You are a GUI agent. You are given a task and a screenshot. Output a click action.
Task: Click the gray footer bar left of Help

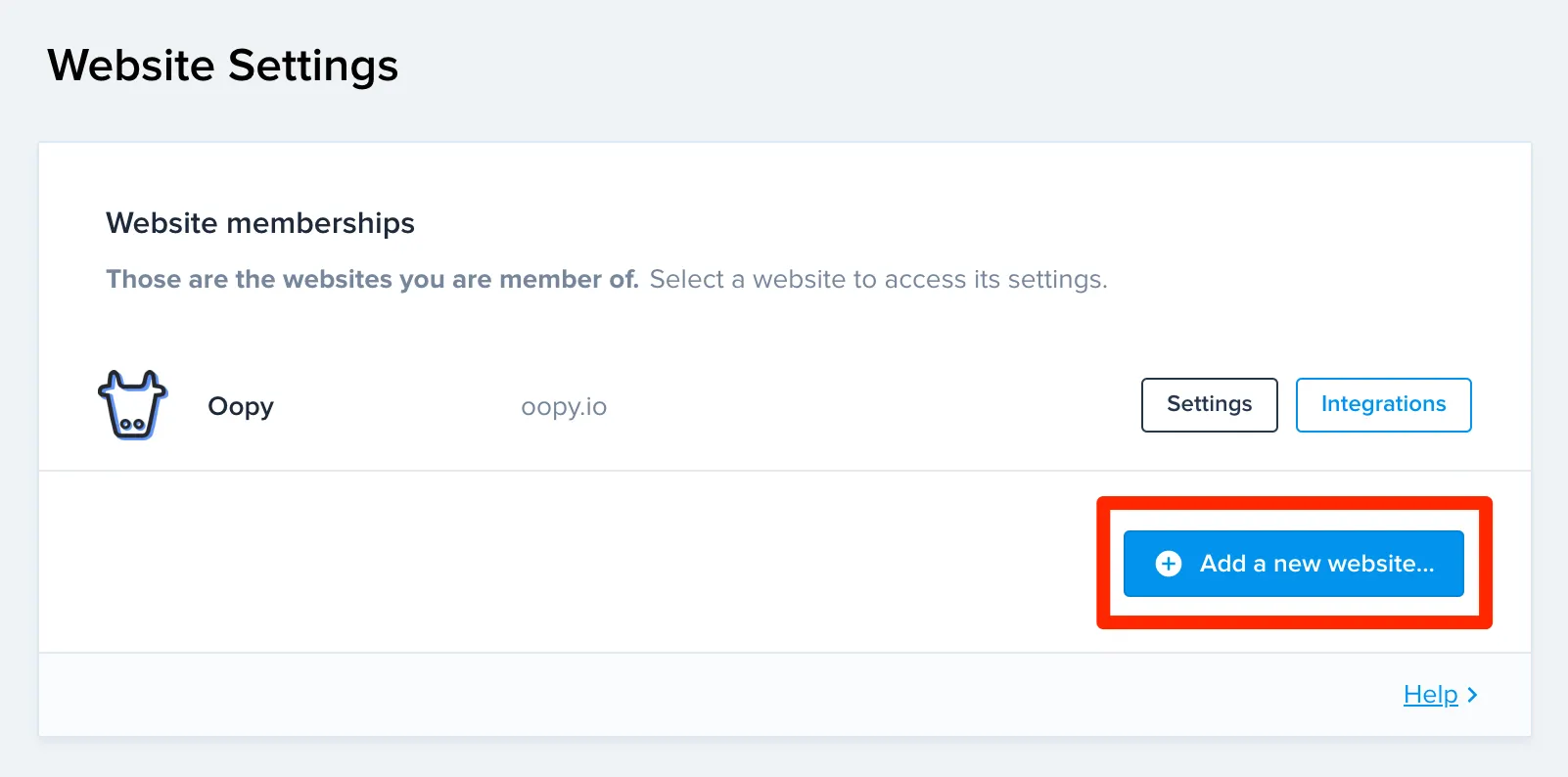[x=685, y=695]
